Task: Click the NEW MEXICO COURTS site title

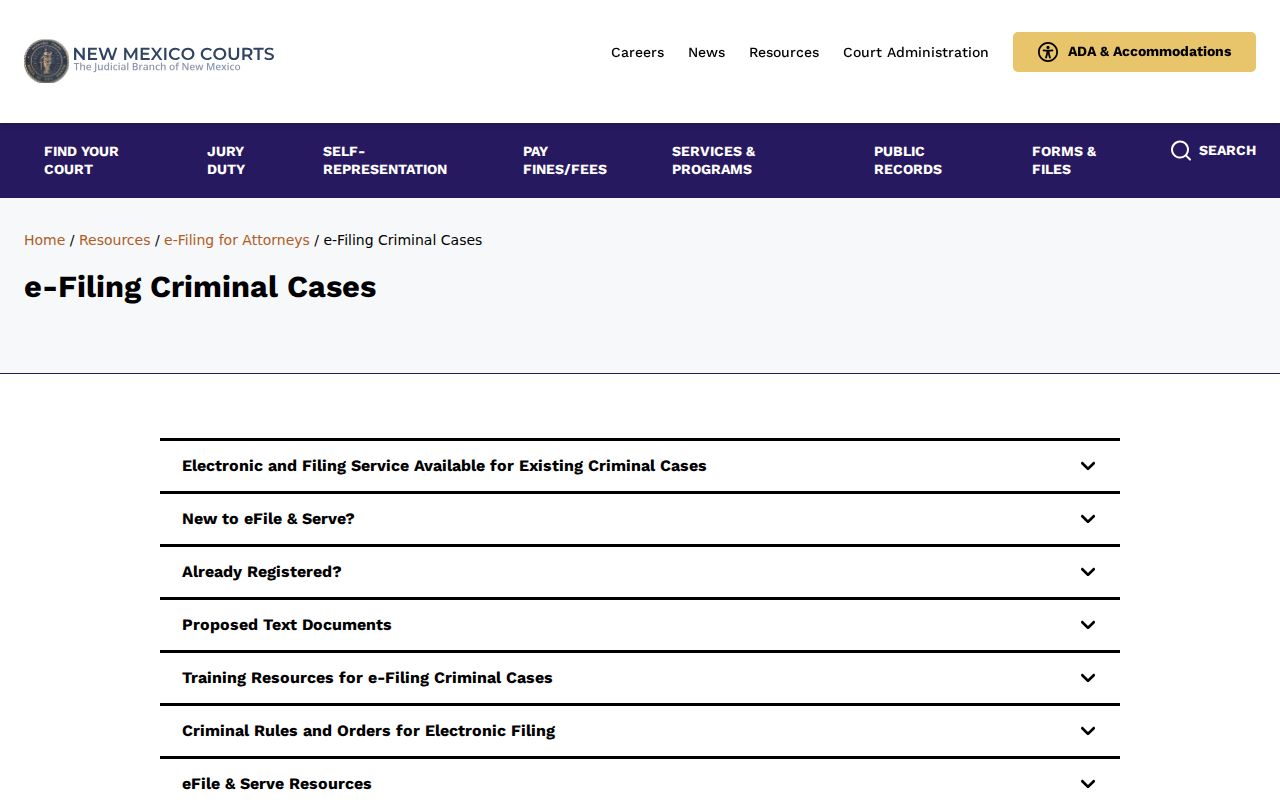Action: pos(173,54)
